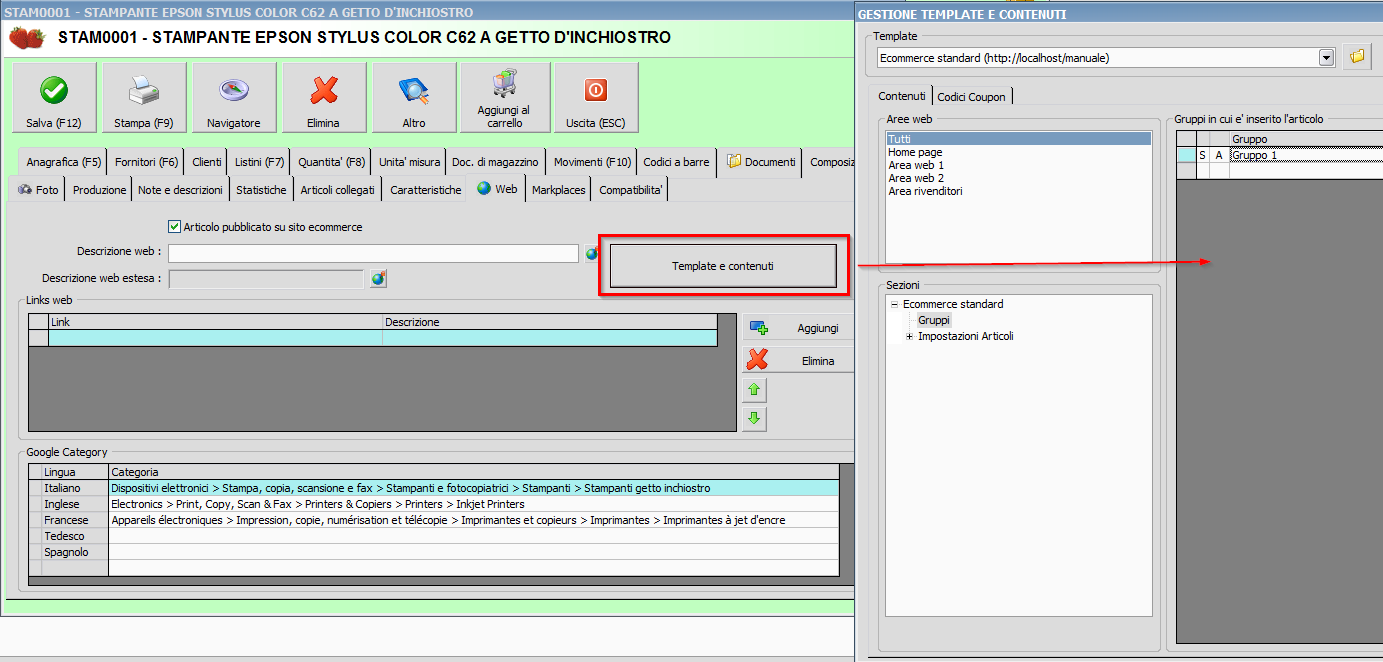Click globe icon next to Descrizione web estesa
This screenshot has width=1383, height=662.
tap(378, 279)
